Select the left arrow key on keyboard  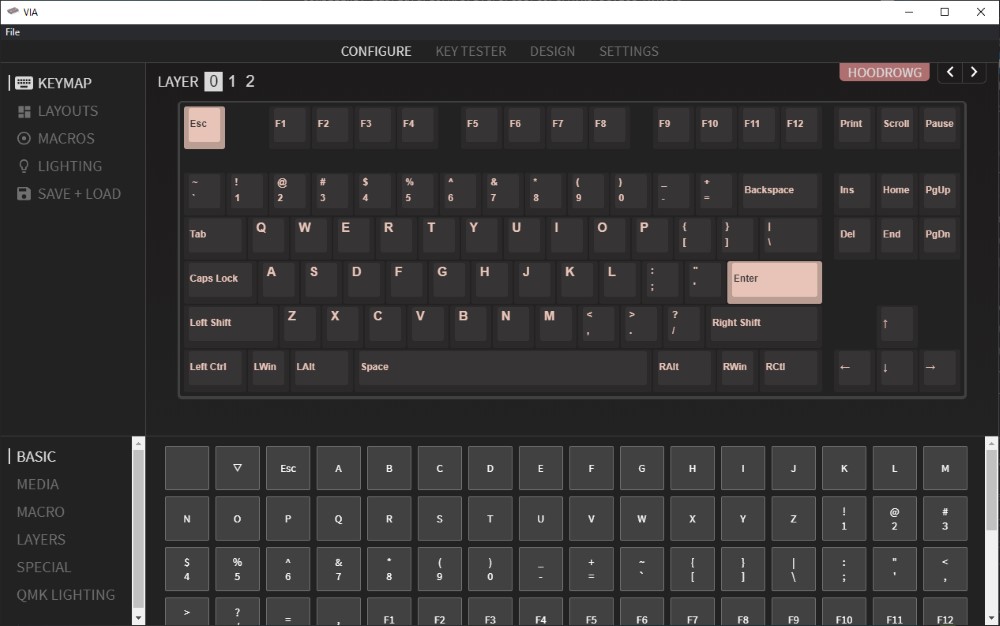point(853,368)
